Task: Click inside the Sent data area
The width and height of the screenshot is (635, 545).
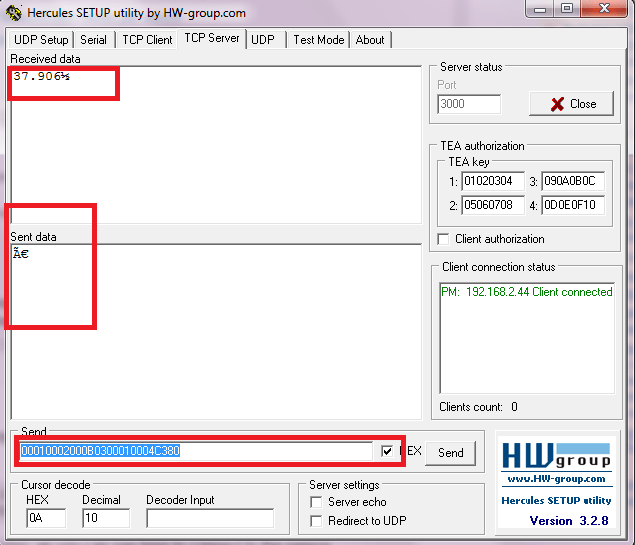Action: [x=216, y=331]
